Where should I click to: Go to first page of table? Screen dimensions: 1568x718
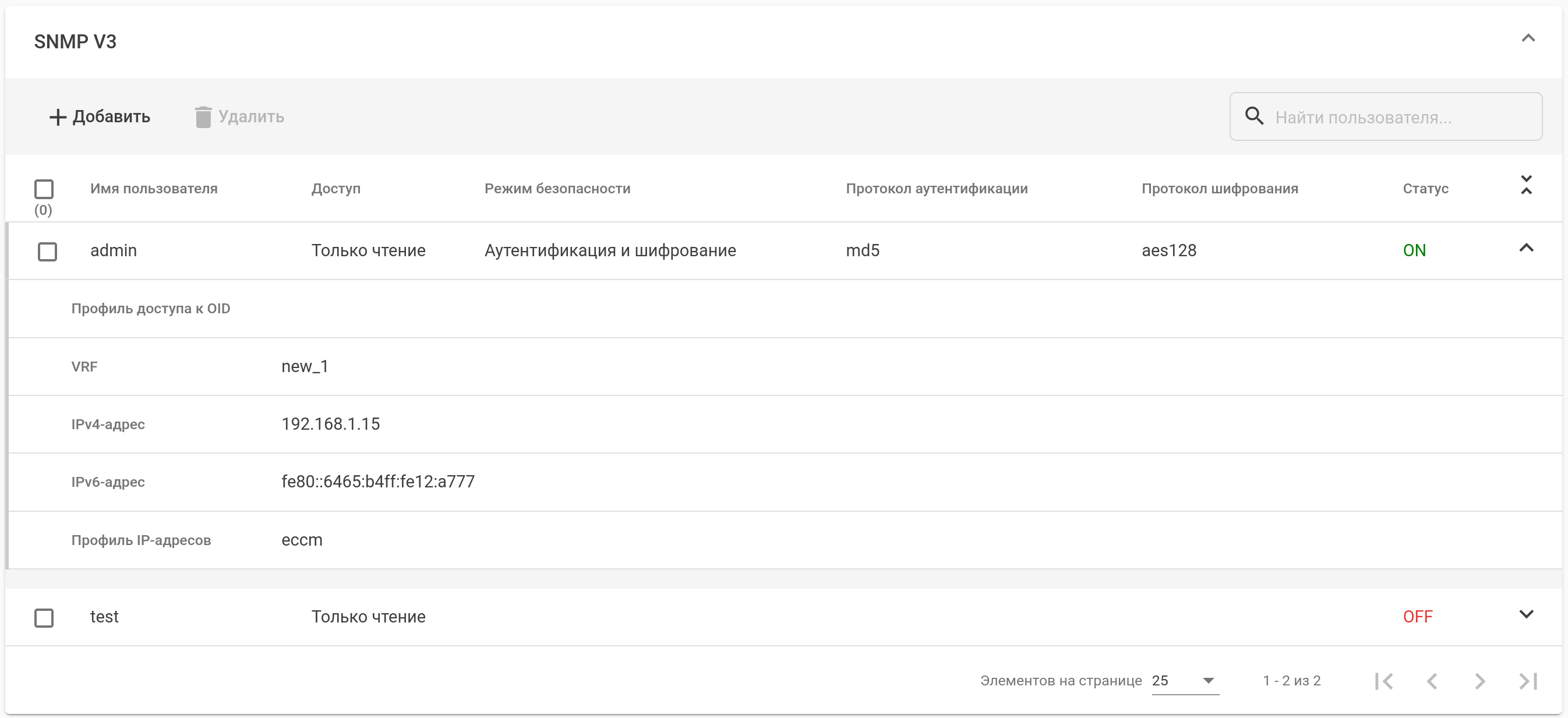pos(1383,681)
